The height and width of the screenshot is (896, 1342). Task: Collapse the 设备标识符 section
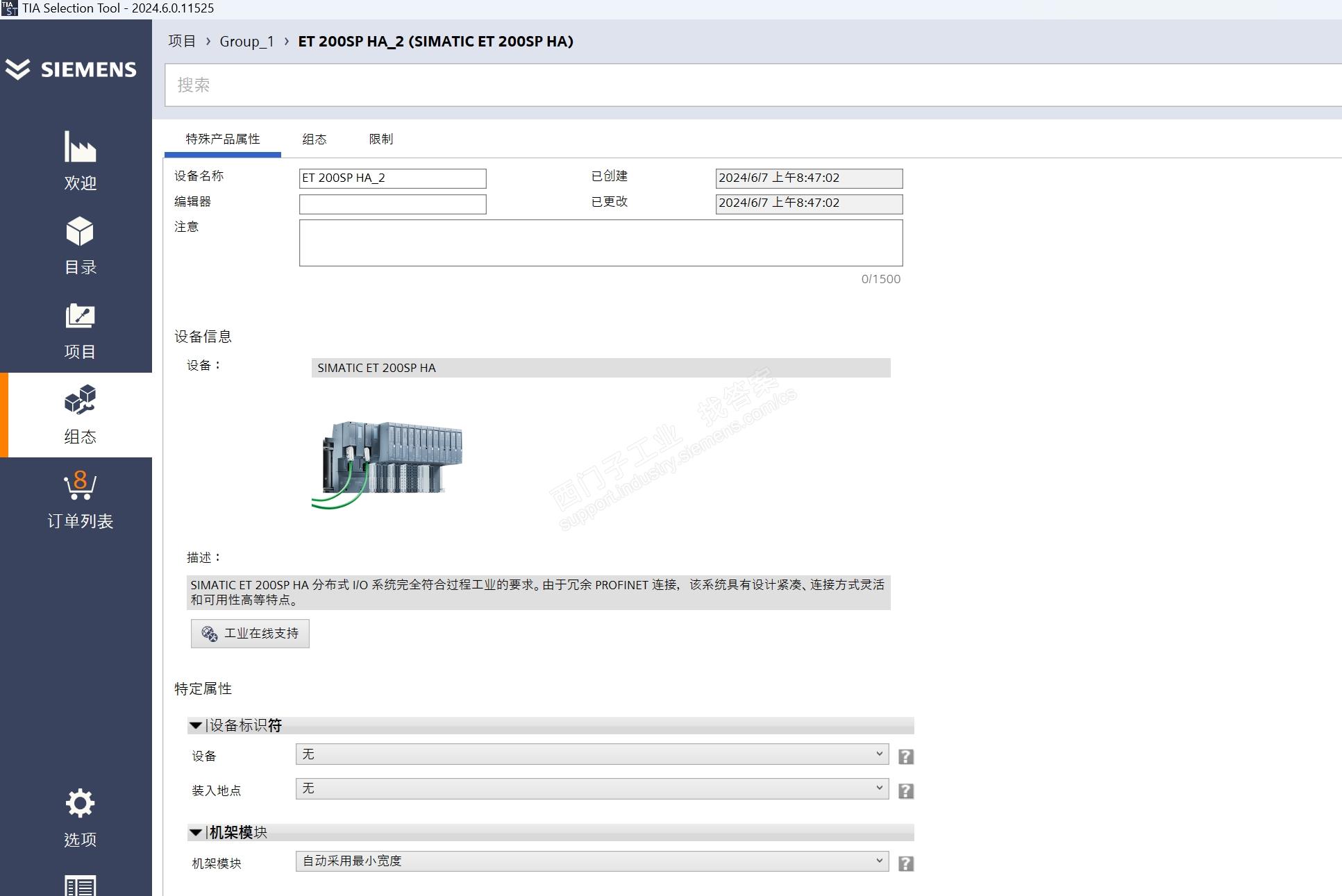click(196, 725)
